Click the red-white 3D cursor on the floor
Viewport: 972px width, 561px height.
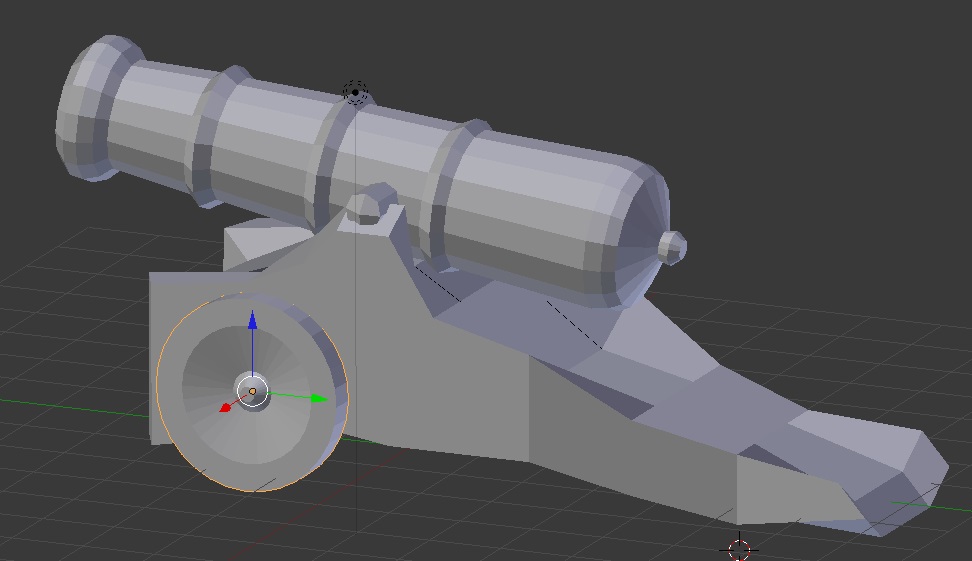739,549
